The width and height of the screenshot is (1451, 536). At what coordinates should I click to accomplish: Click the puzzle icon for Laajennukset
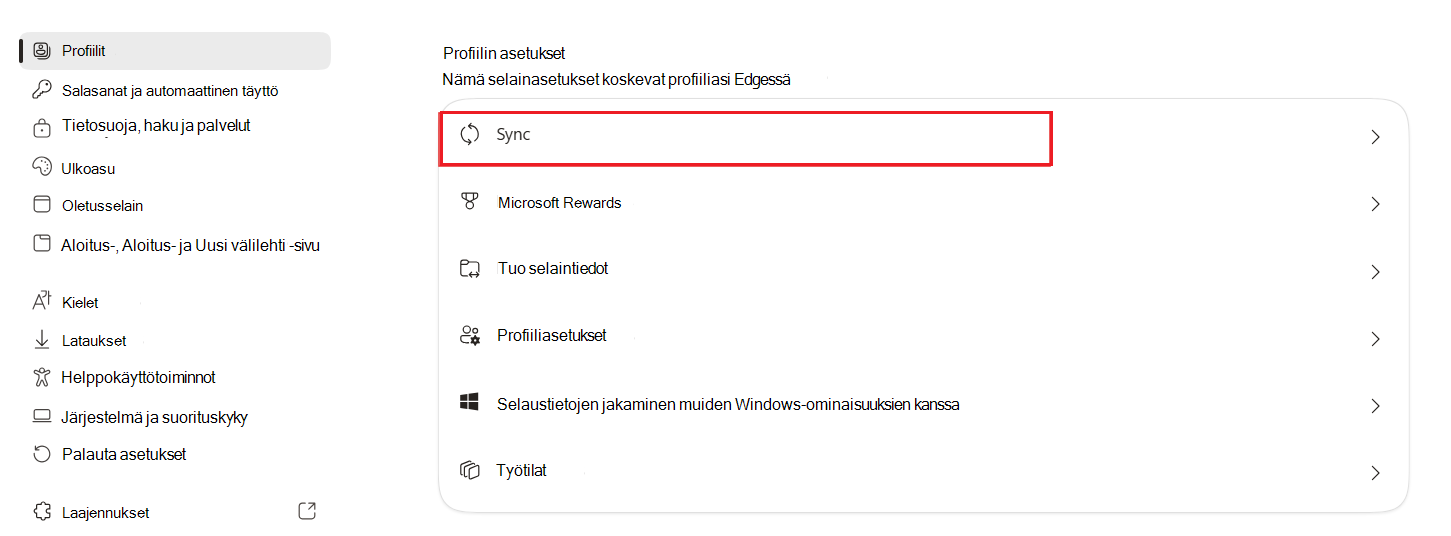point(42,511)
